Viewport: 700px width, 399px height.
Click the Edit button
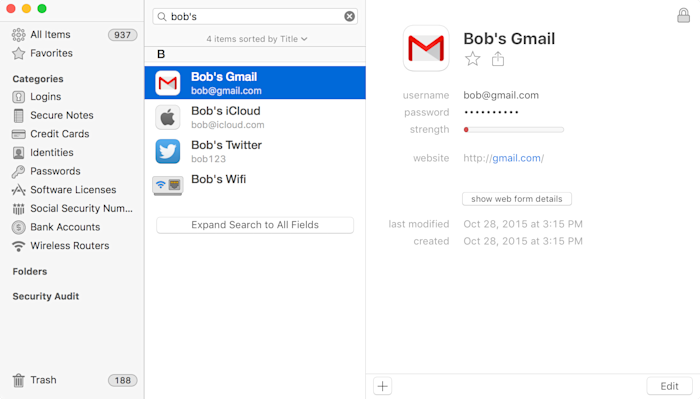click(x=669, y=386)
